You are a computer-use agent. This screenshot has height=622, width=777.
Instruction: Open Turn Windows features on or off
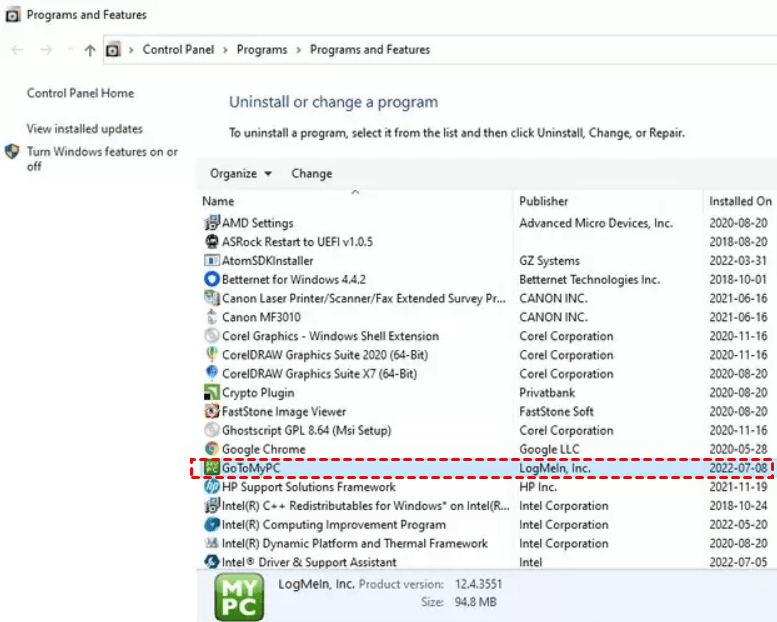(102, 159)
